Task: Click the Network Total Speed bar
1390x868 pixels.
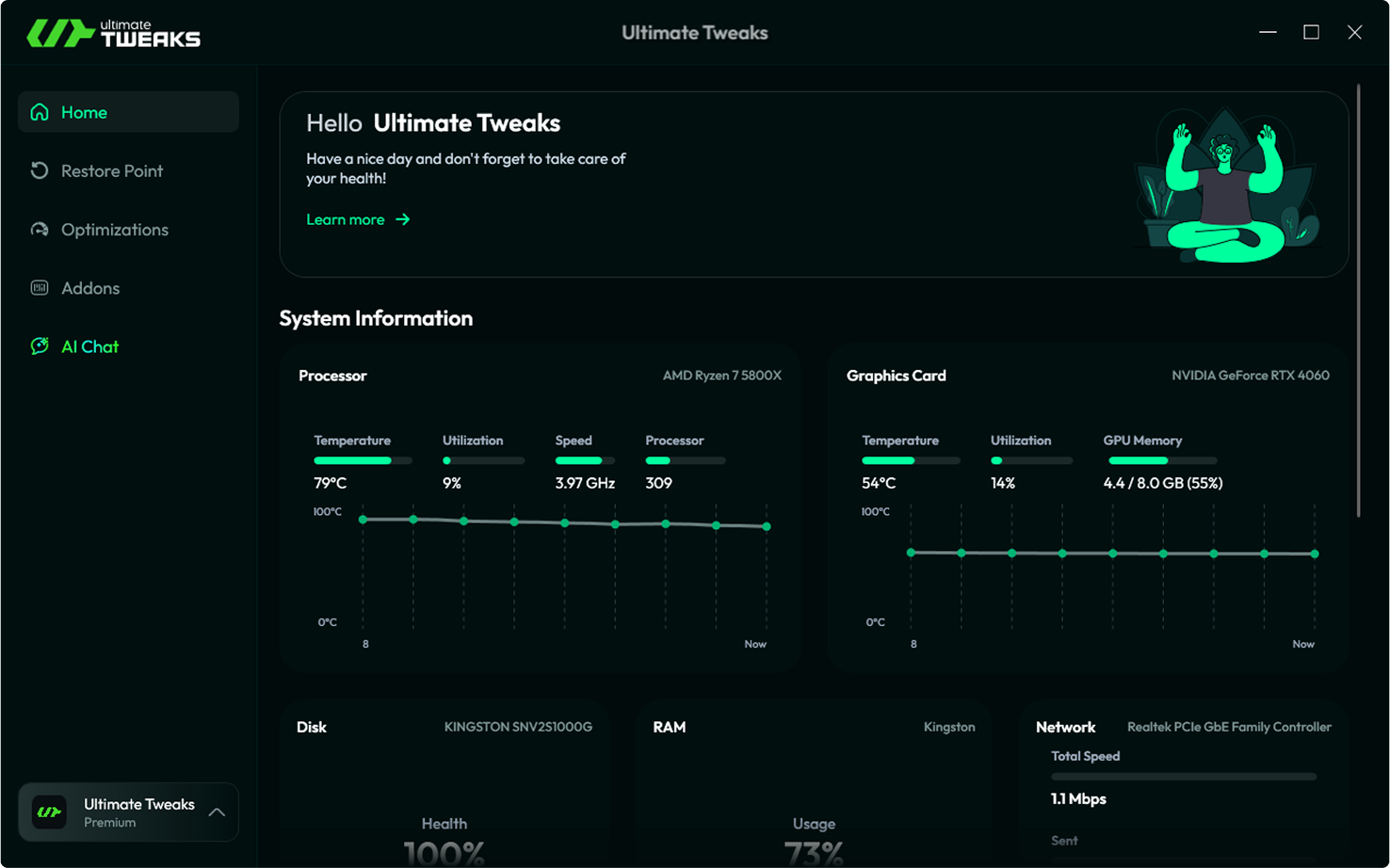Action: point(1184,777)
